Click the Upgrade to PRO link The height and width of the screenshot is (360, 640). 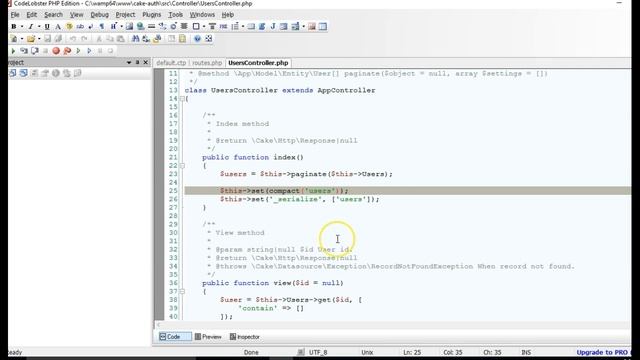coord(603,352)
